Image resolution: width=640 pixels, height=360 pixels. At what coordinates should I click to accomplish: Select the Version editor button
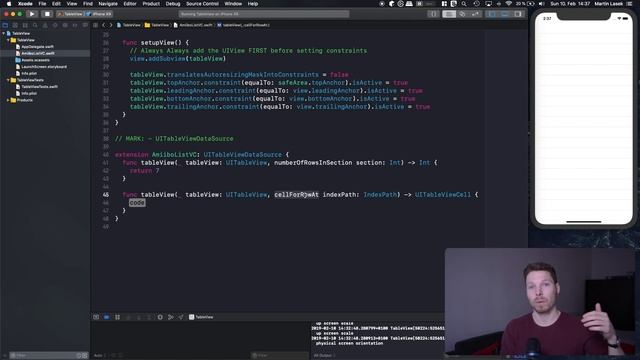point(475,14)
